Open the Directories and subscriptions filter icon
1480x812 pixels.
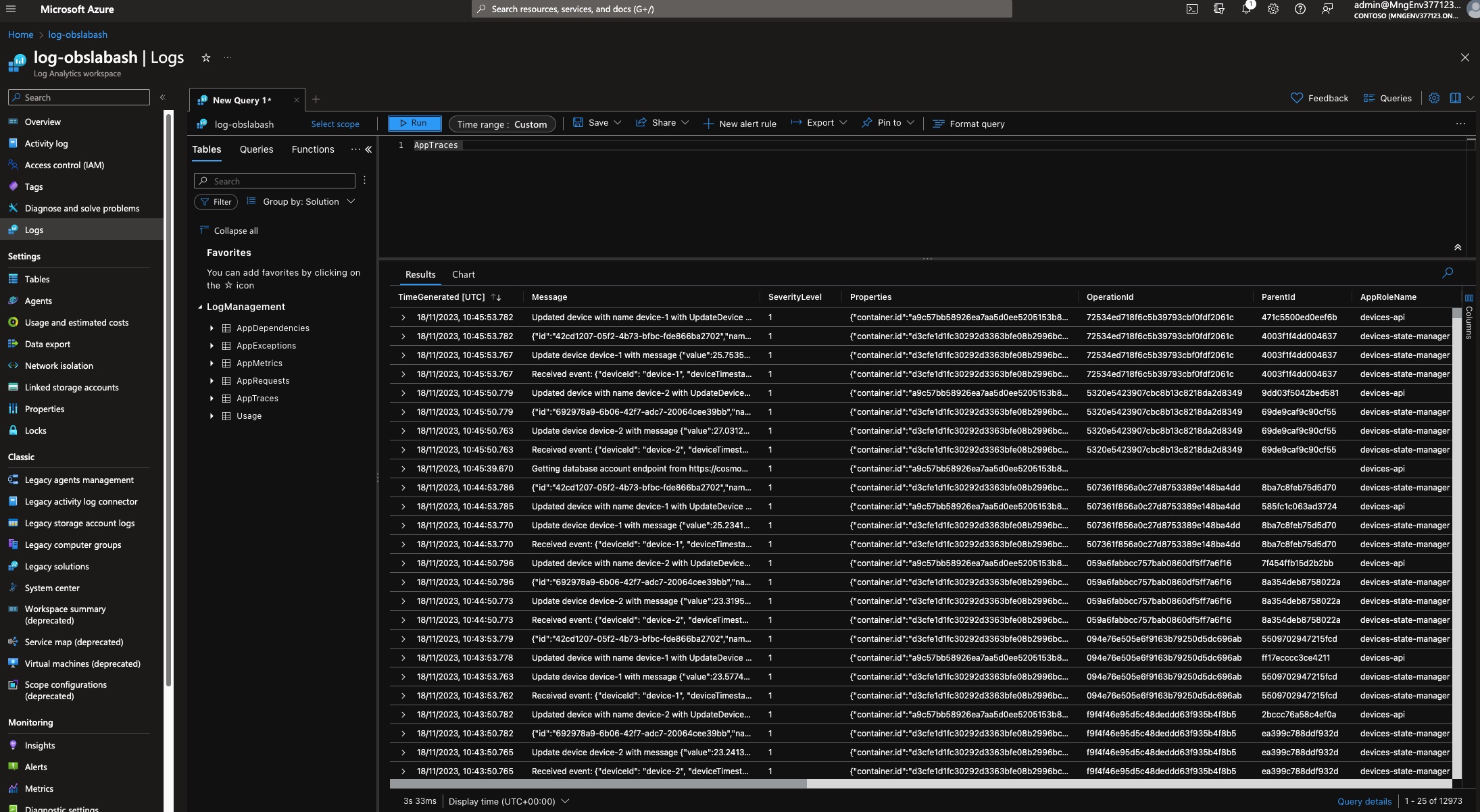pos(1219,9)
